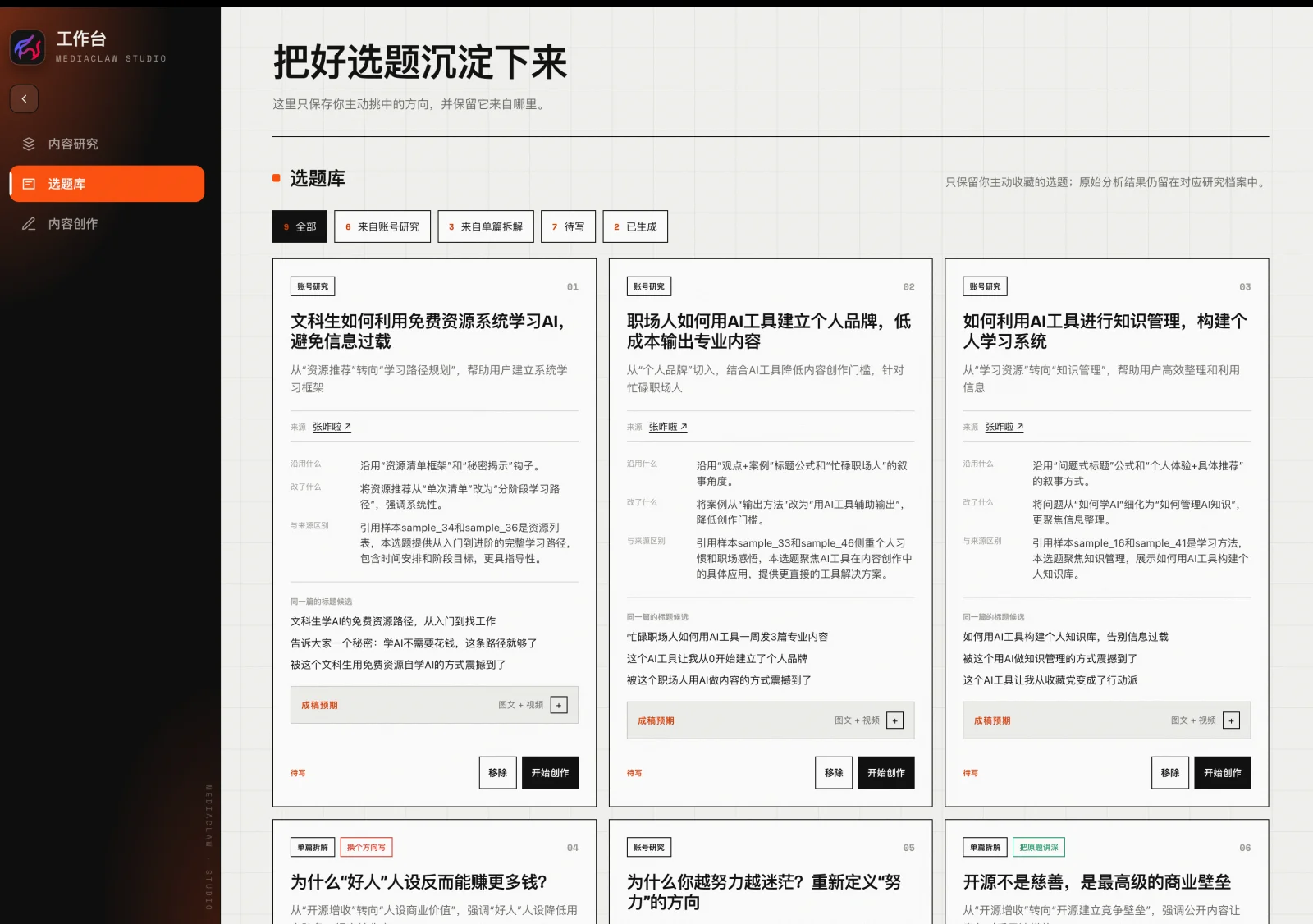
Task: Click 移除 on the 职场人 topic card
Action: pyautogui.click(x=834, y=772)
